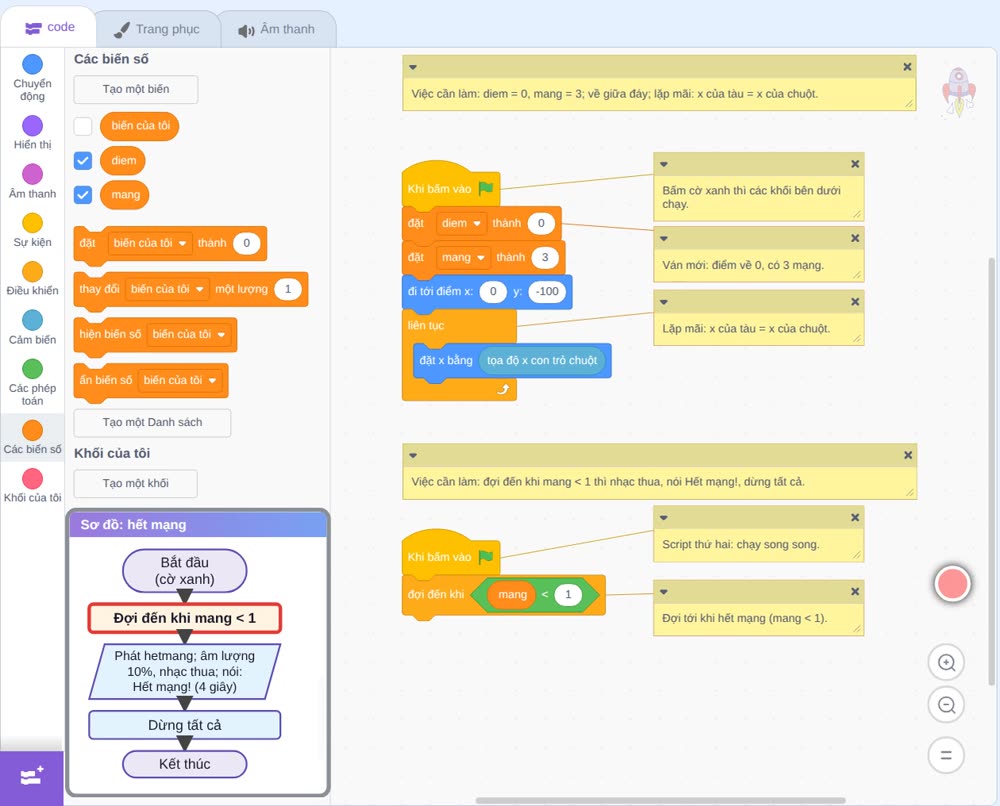Click the horizontal workspace scrollbar
This screenshot has height=806, width=1000.
pos(661,800)
